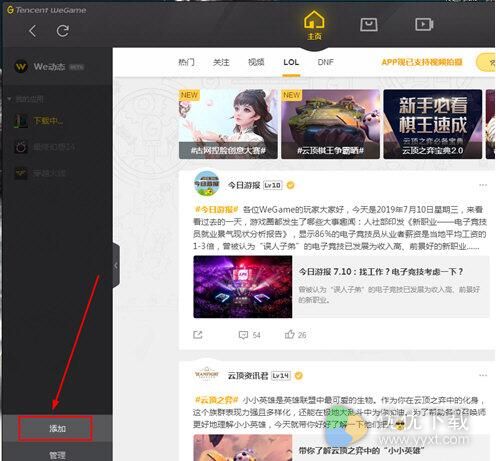Open comments with count 54
The height and width of the screenshot is (461, 496).
[x=249, y=335]
